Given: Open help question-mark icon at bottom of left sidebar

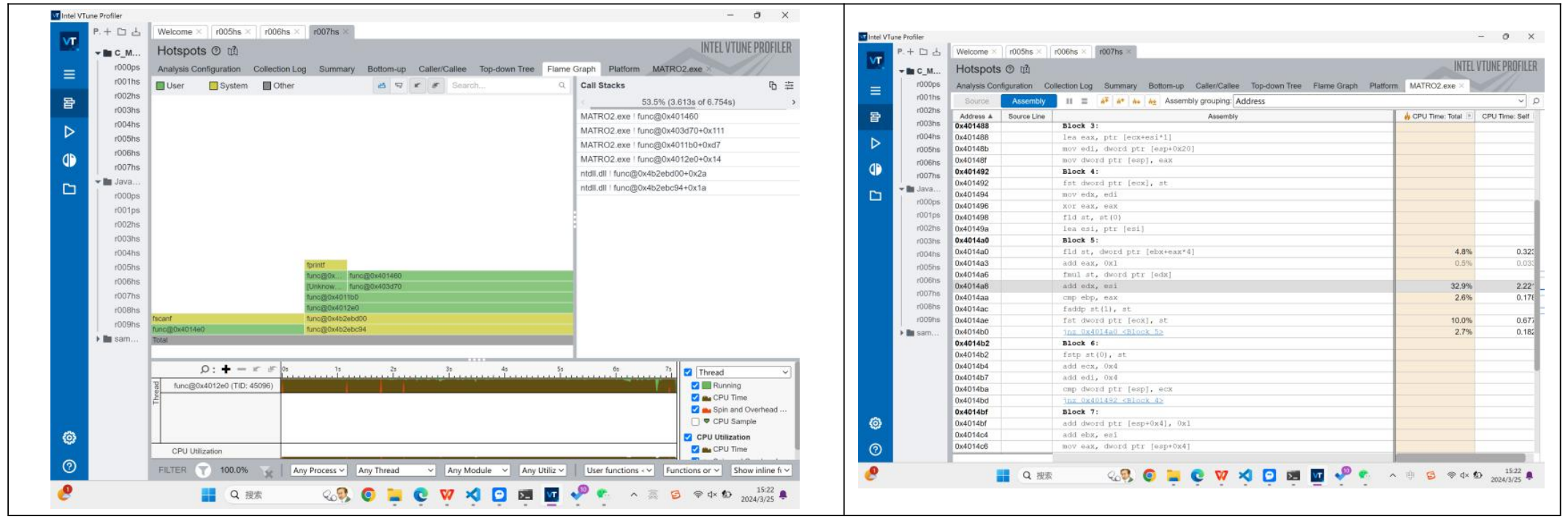Looking at the screenshot, I should (x=69, y=466).
